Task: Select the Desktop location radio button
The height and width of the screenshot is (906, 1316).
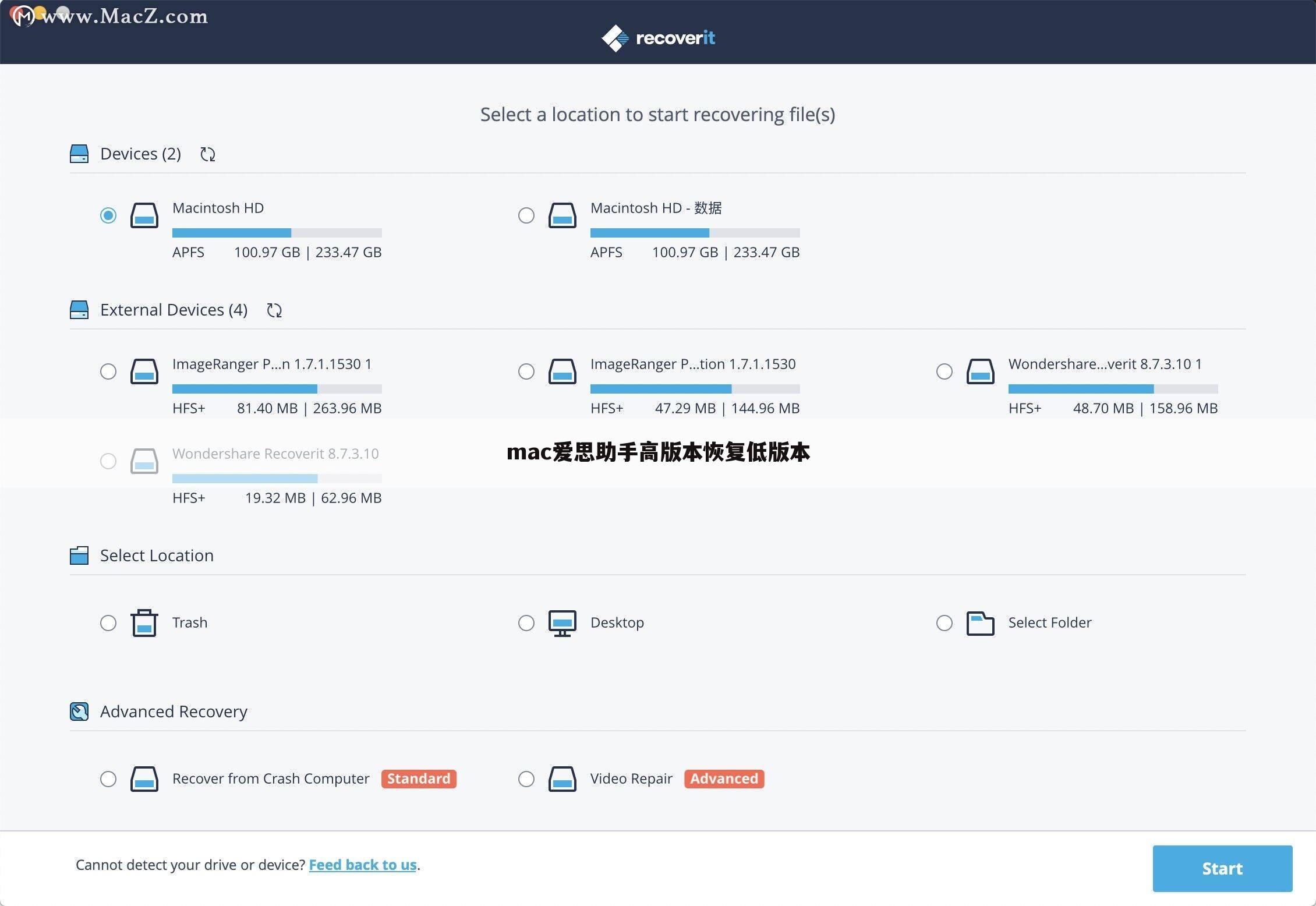Action: point(526,623)
